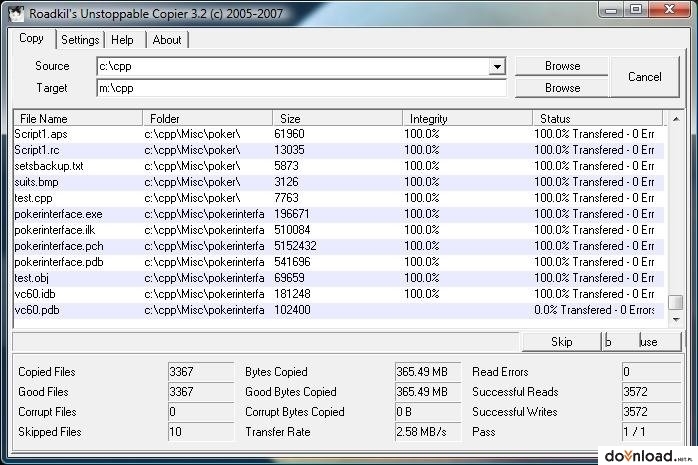Expand the Source path dropdown
This screenshot has width=698, height=465.
point(497,67)
